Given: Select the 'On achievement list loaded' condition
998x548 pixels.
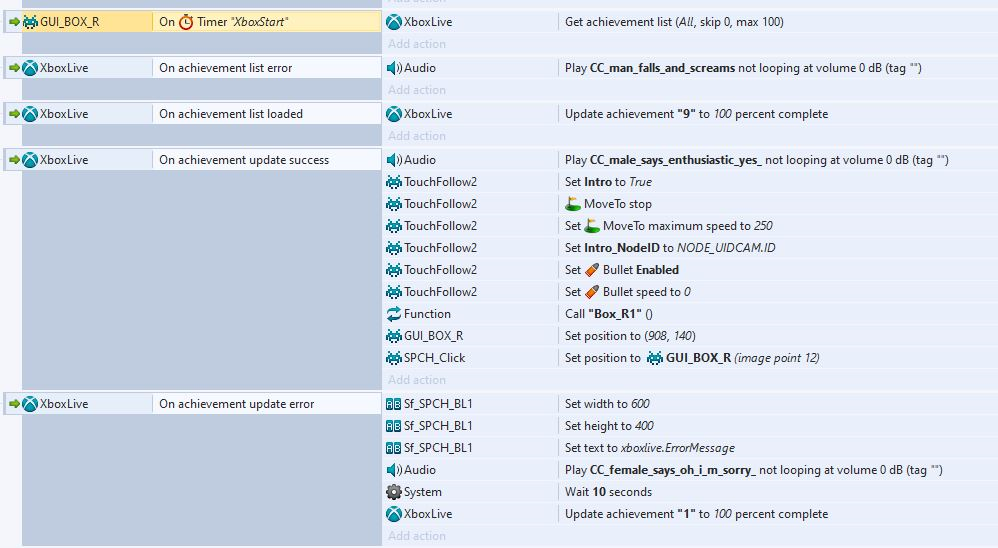Looking at the screenshot, I should (267, 113).
